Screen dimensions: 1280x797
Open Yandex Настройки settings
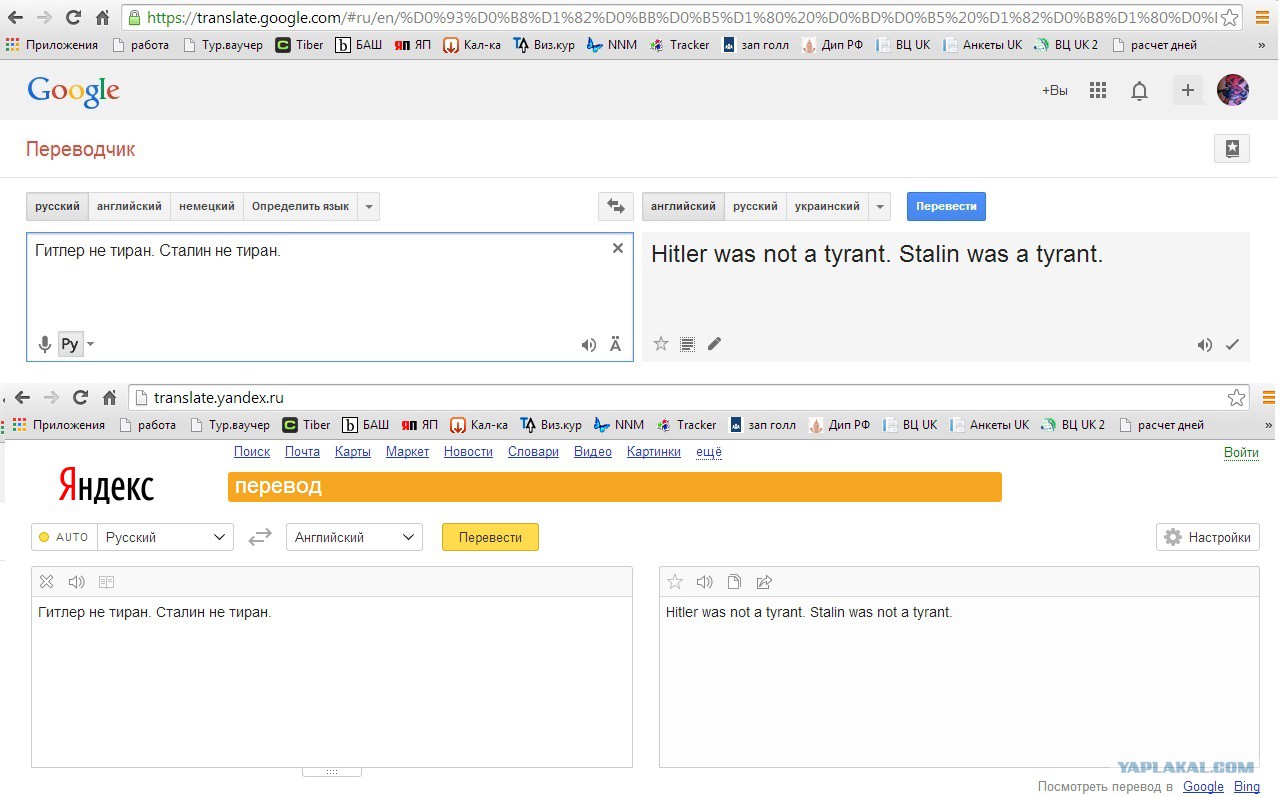[1207, 537]
